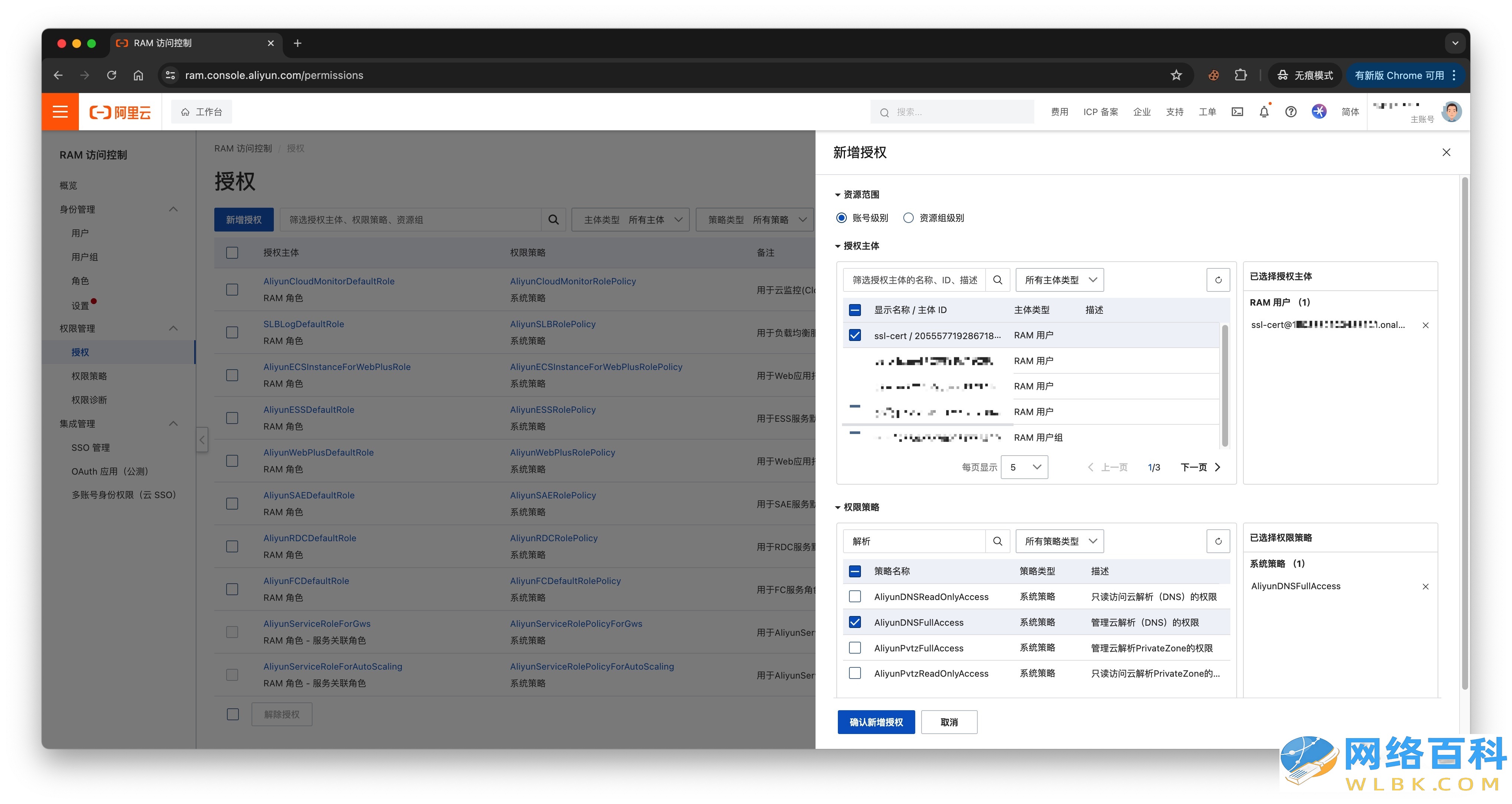Open 权限诊断 in sidebar
The height and width of the screenshot is (804, 1512).
tap(89, 400)
